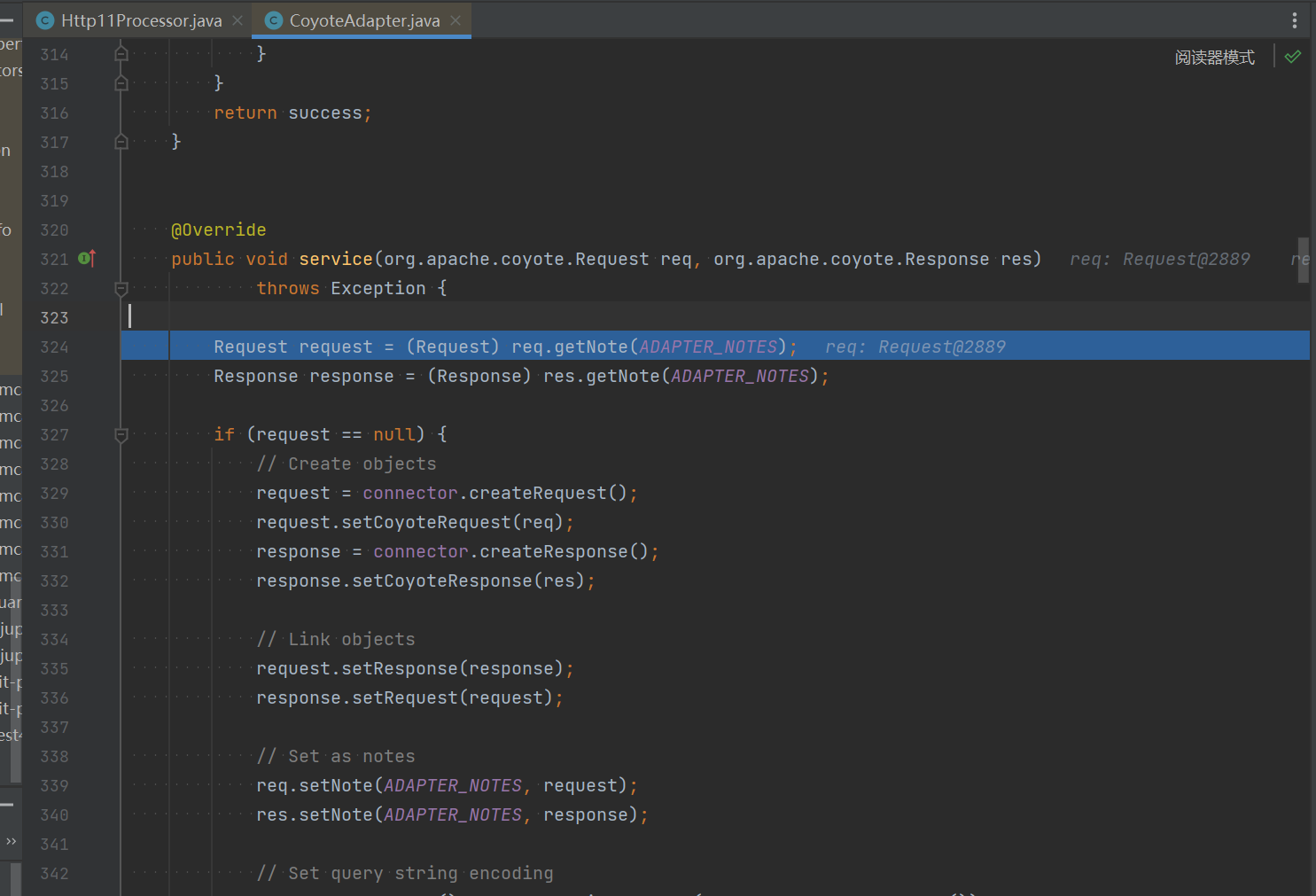1316x896 pixels.
Task: Collapse the if block fold marker at line 327
Action: tap(121, 434)
